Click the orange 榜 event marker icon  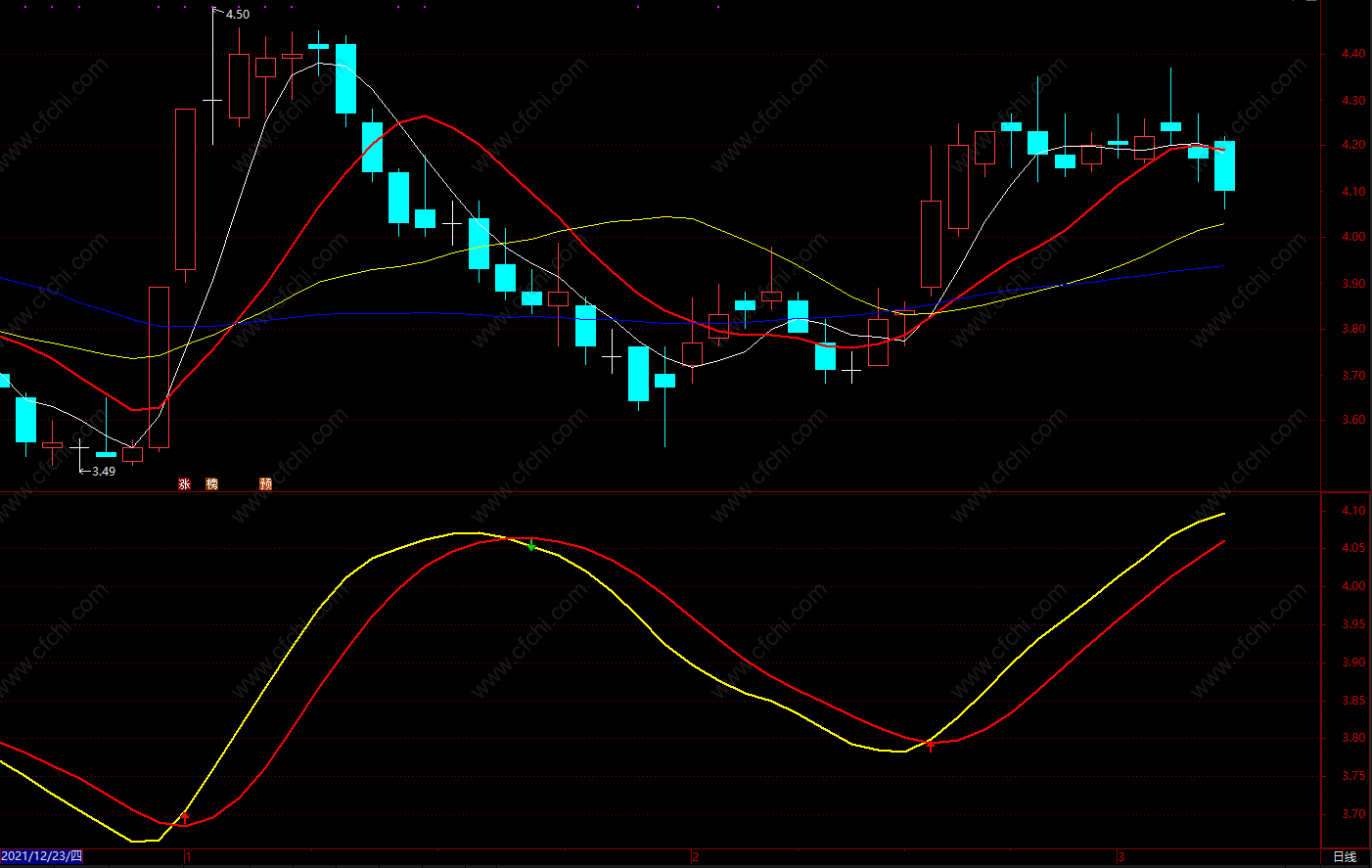click(212, 484)
